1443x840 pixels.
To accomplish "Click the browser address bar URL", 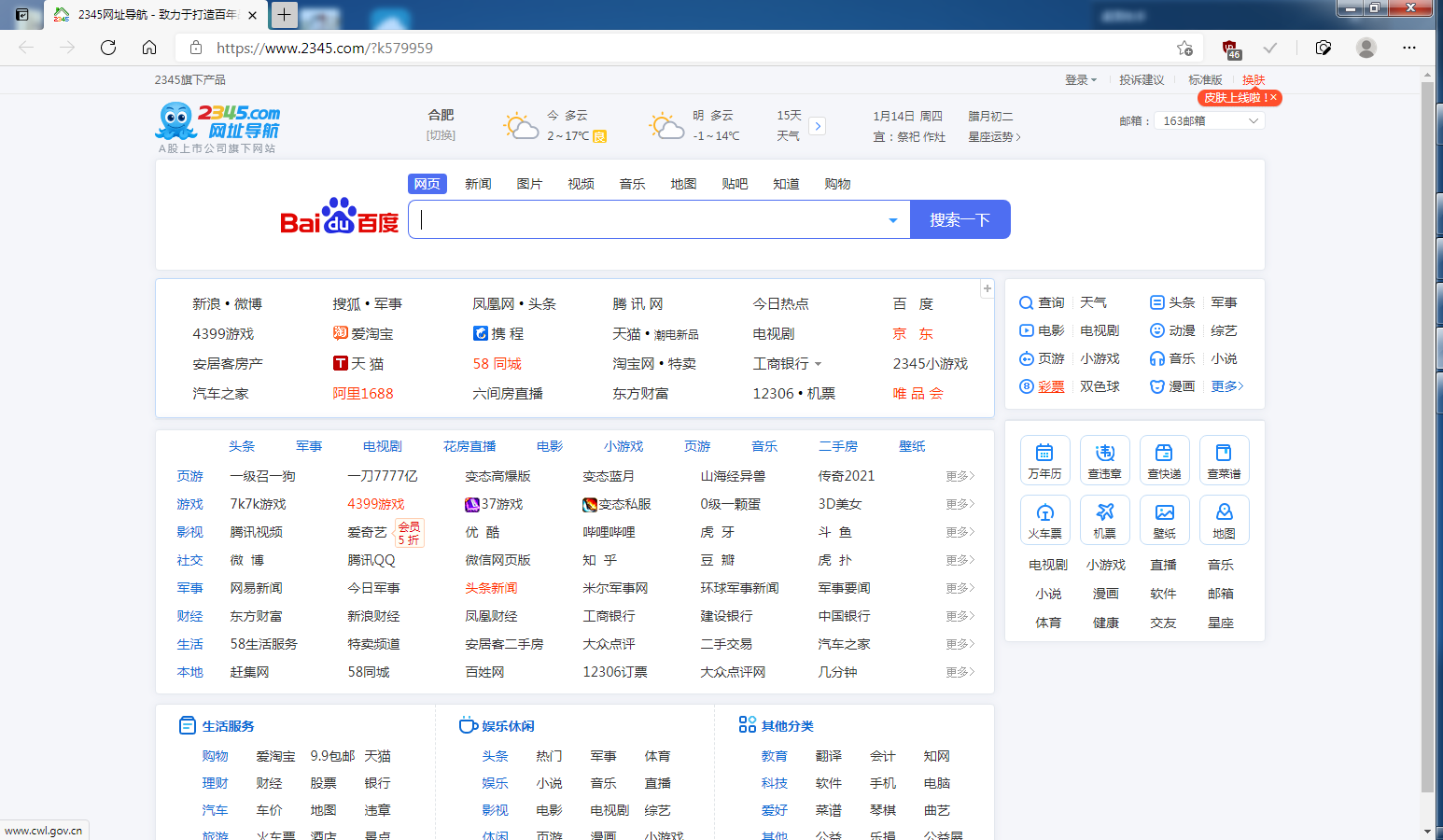I will click(x=325, y=48).
